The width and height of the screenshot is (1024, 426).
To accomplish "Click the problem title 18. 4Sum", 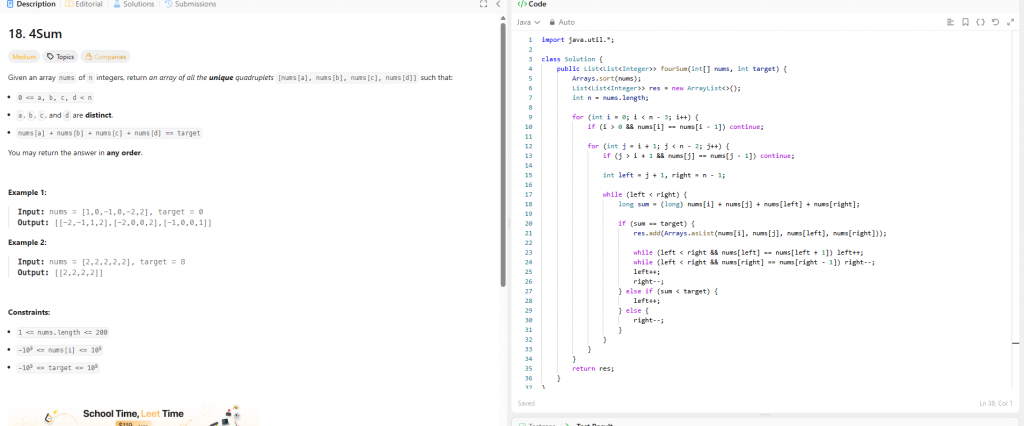I will (35, 33).
